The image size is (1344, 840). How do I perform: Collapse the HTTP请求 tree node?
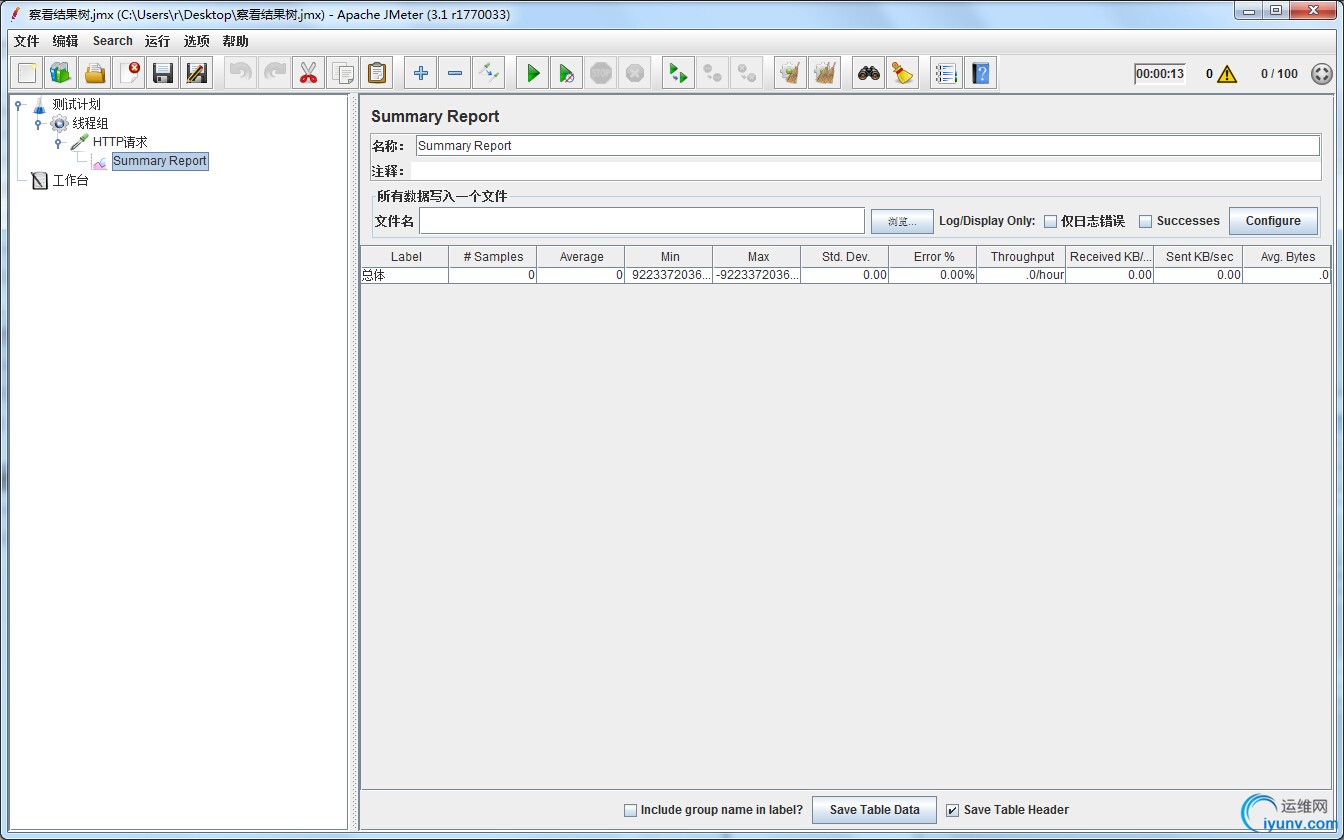[x=58, y=143]
